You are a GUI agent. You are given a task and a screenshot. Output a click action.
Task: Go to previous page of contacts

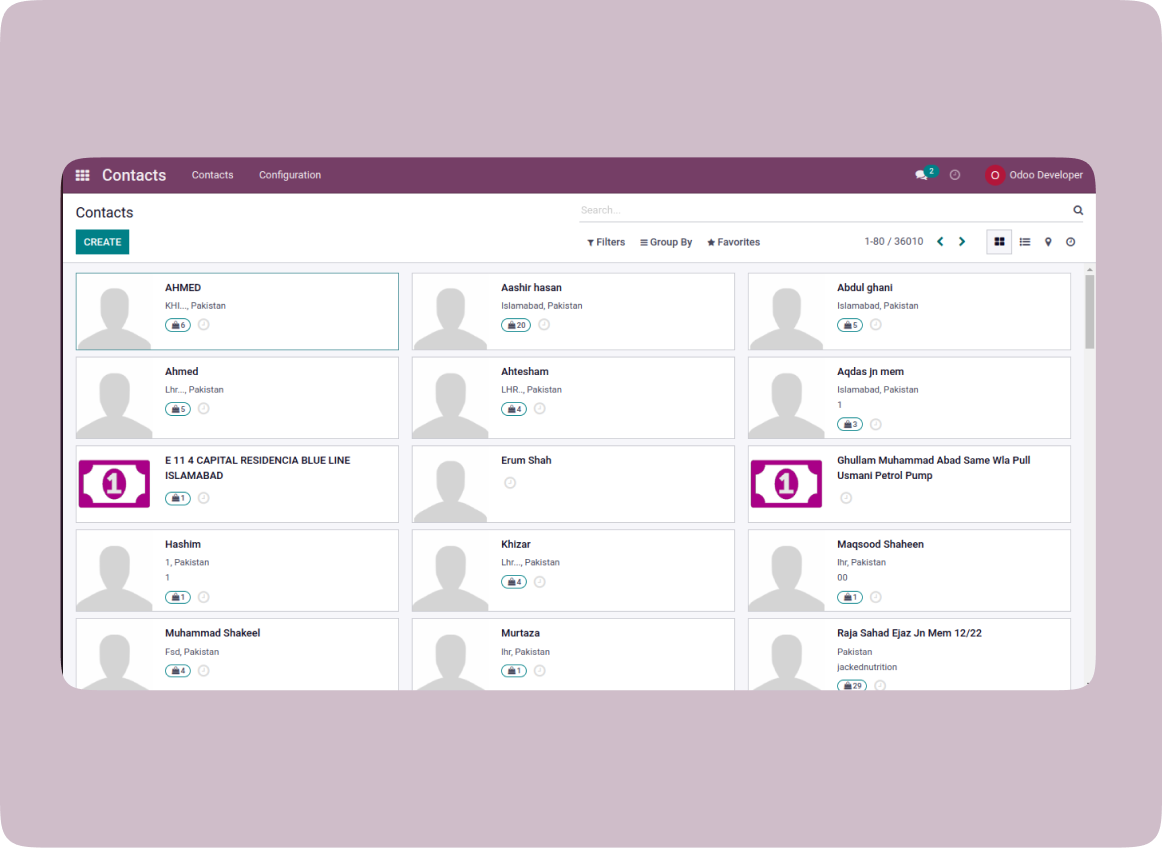(940, 242)
